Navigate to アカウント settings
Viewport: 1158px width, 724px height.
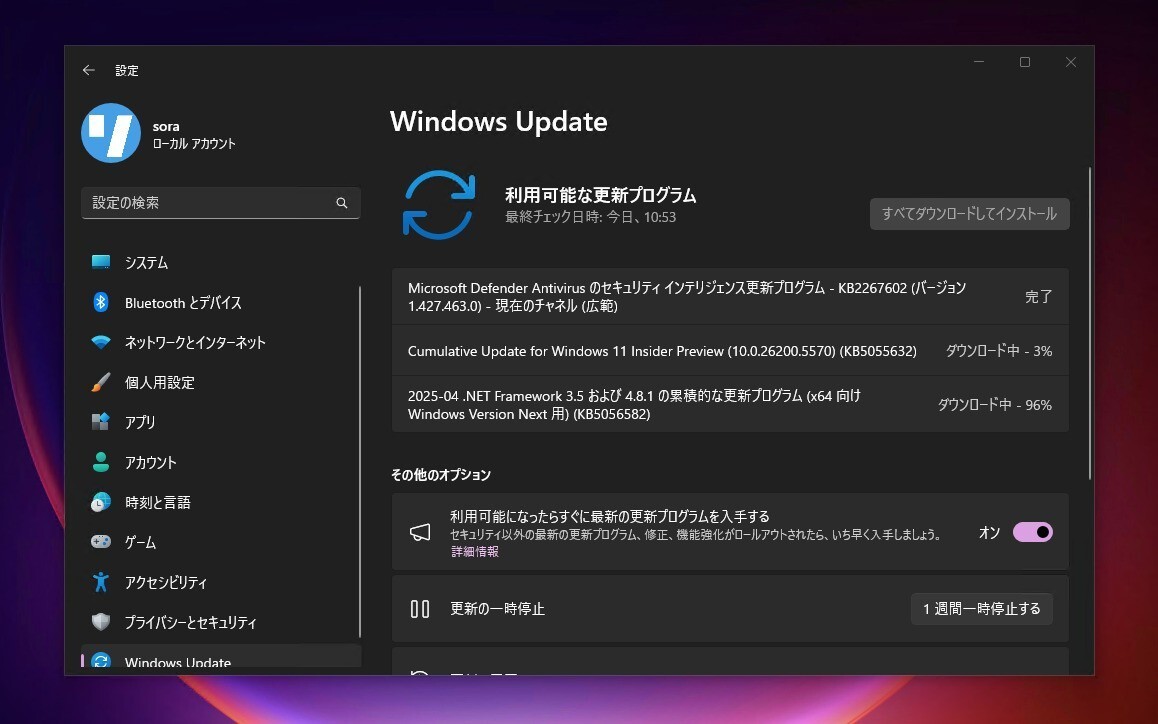[220, 462]
